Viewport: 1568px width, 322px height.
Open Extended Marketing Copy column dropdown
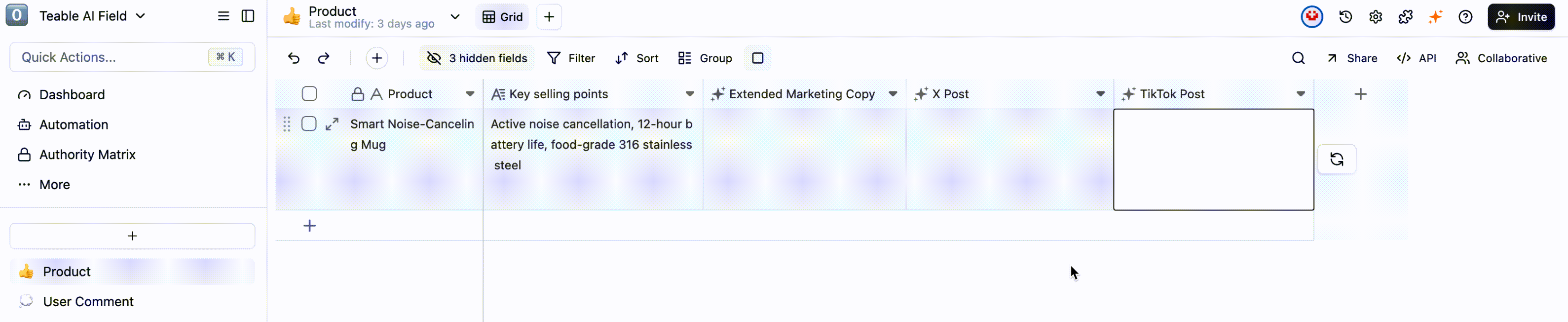(893, 94)
